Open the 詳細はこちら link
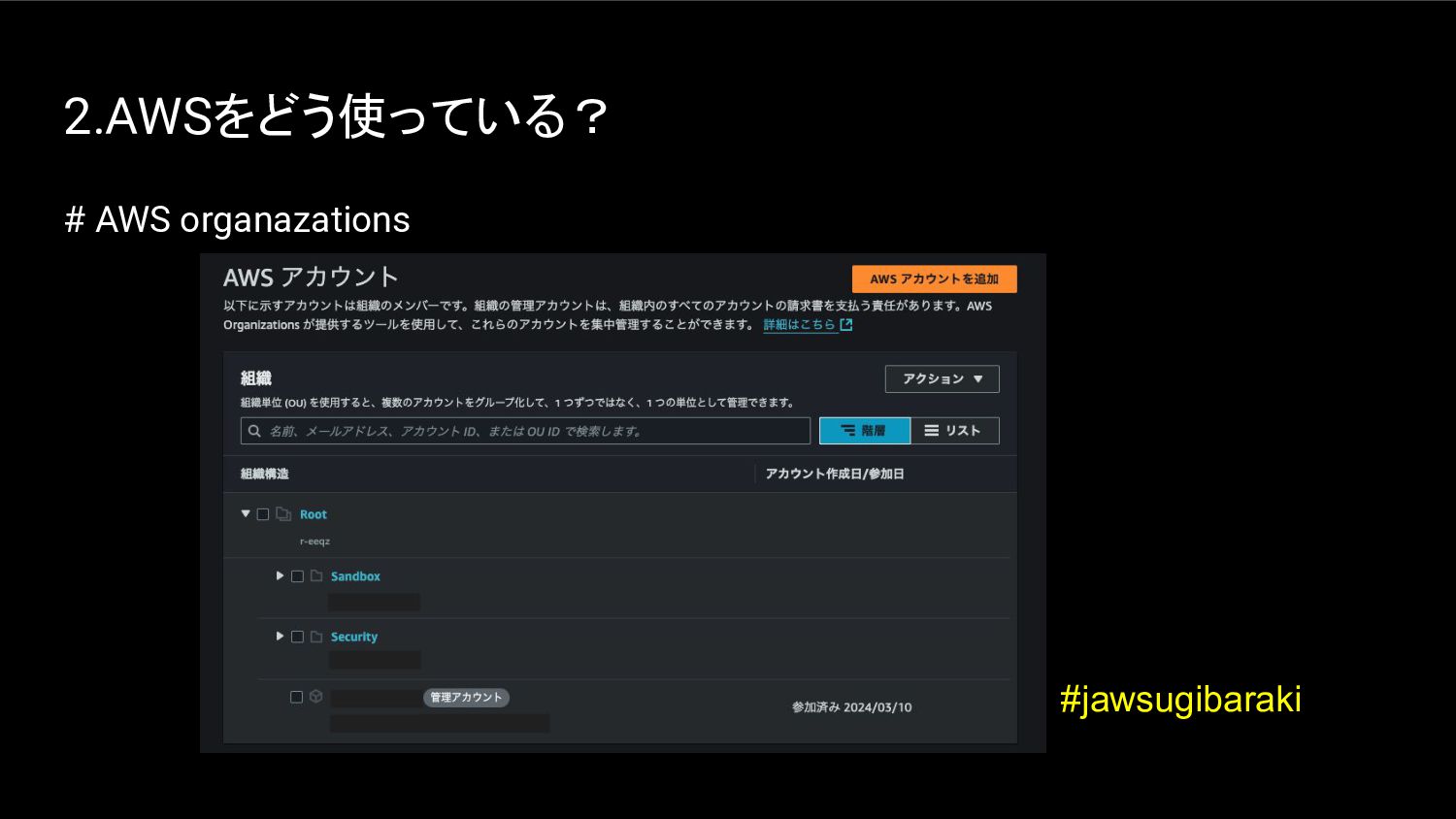This screenshot has width=1456, height=819. click(x=799, y=325)
